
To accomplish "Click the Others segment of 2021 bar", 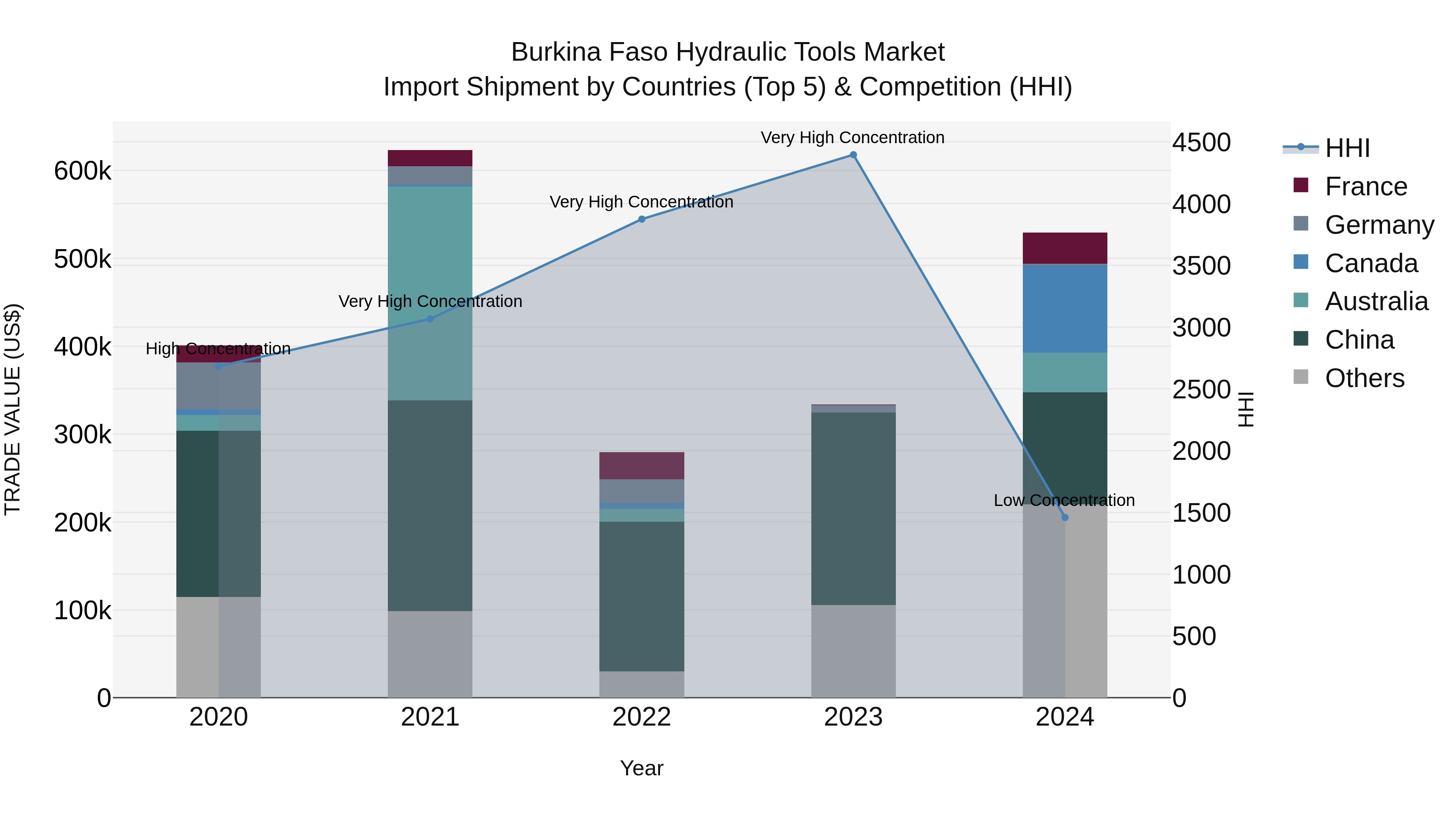I will 430,654.
